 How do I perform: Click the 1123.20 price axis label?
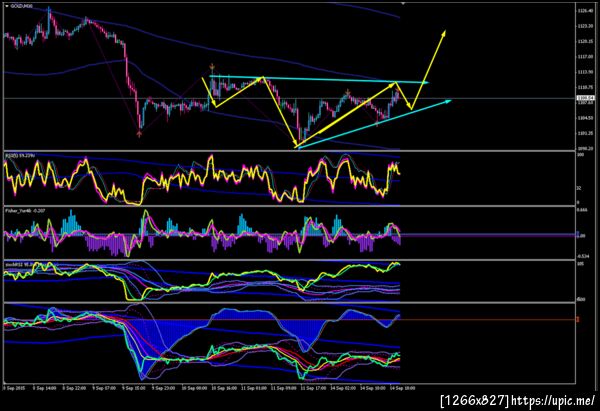point(585,26)
